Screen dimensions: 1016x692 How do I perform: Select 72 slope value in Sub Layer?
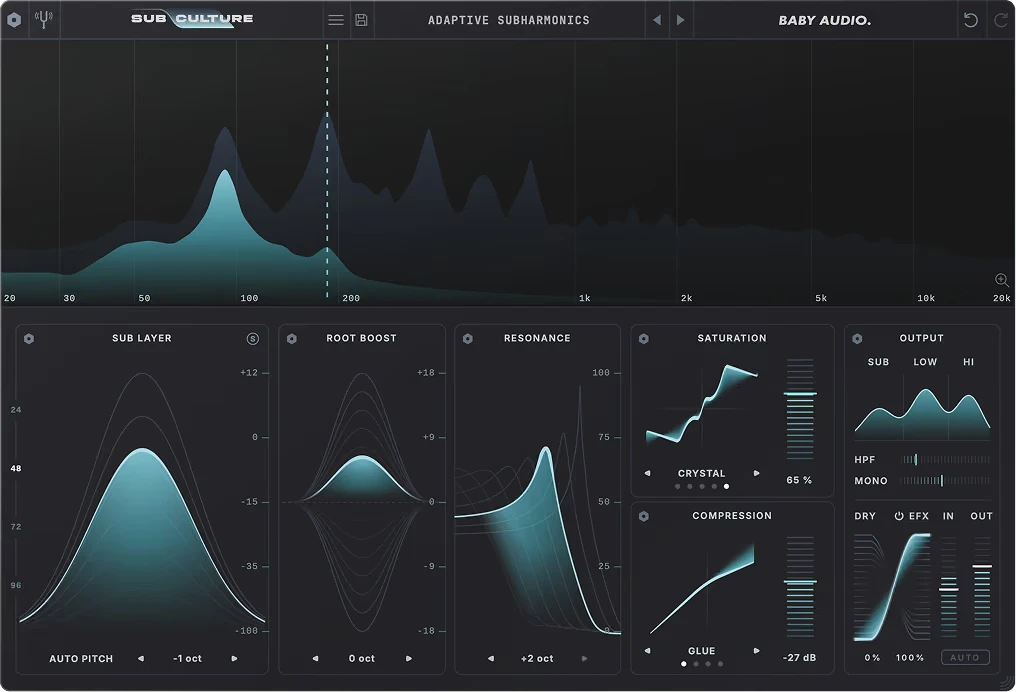click(x=16, y=527)
